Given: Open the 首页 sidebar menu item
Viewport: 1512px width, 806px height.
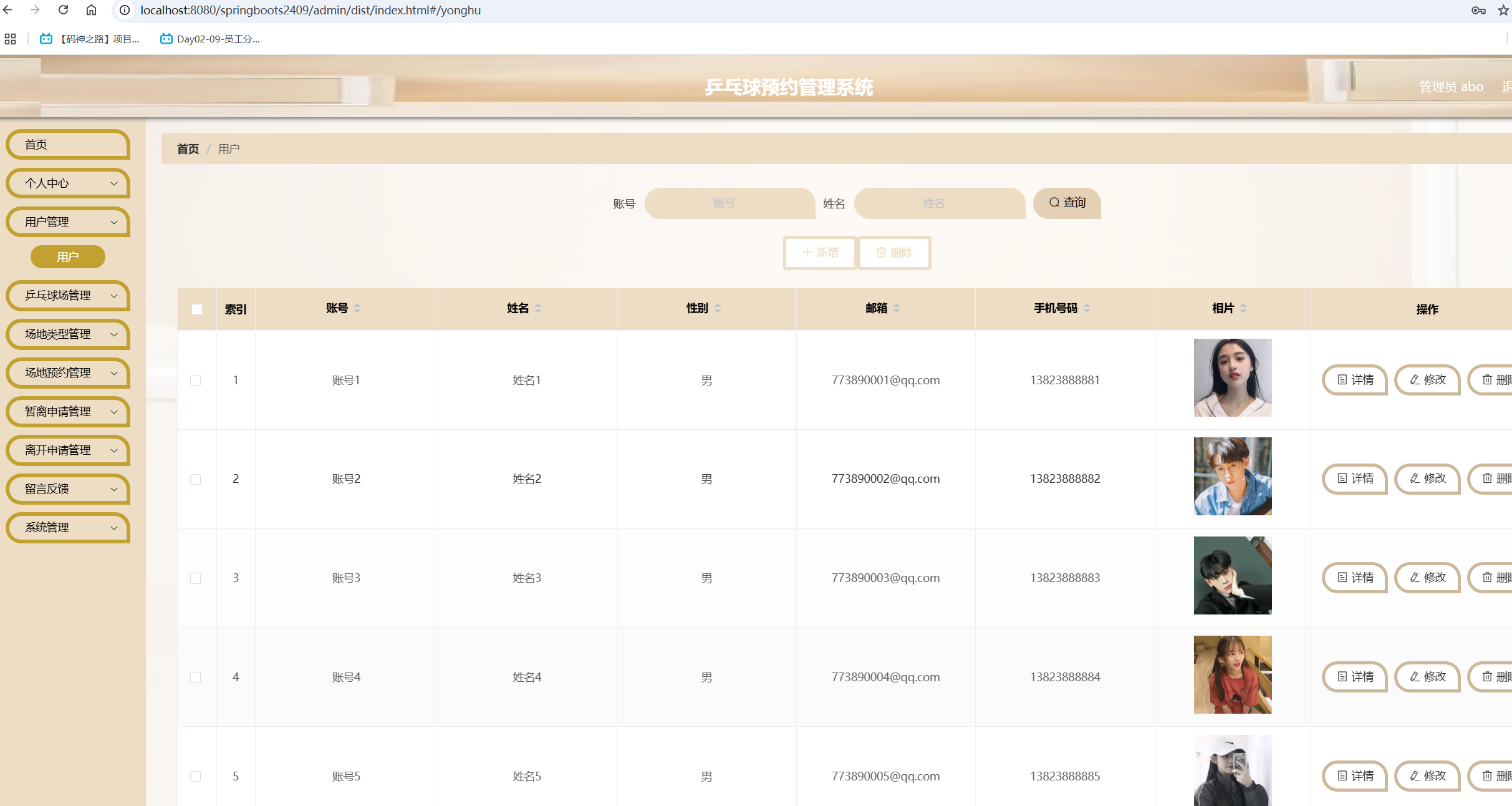Looking at the screenshot, I should pos(67,145).
